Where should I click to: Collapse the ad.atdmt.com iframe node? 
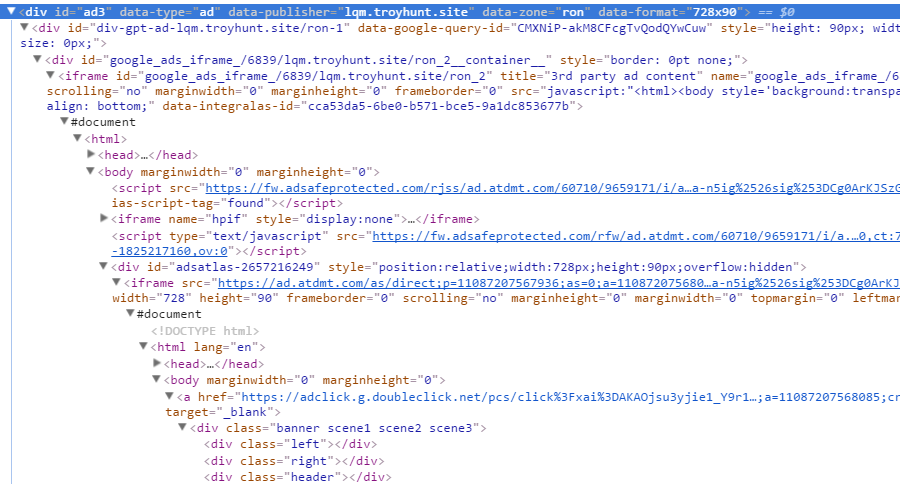117,282
